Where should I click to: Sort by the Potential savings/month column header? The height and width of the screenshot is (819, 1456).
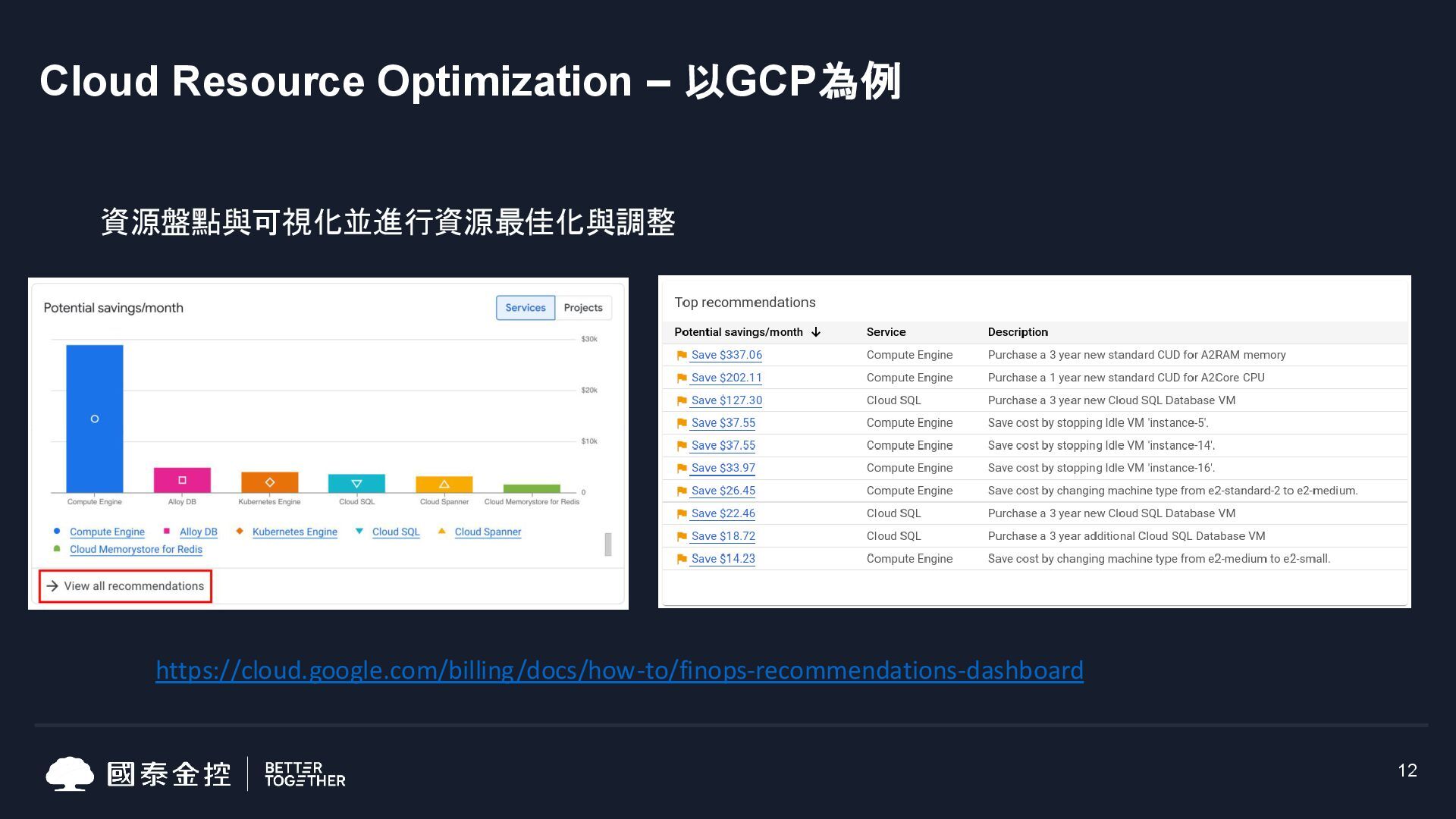point(738,332)
